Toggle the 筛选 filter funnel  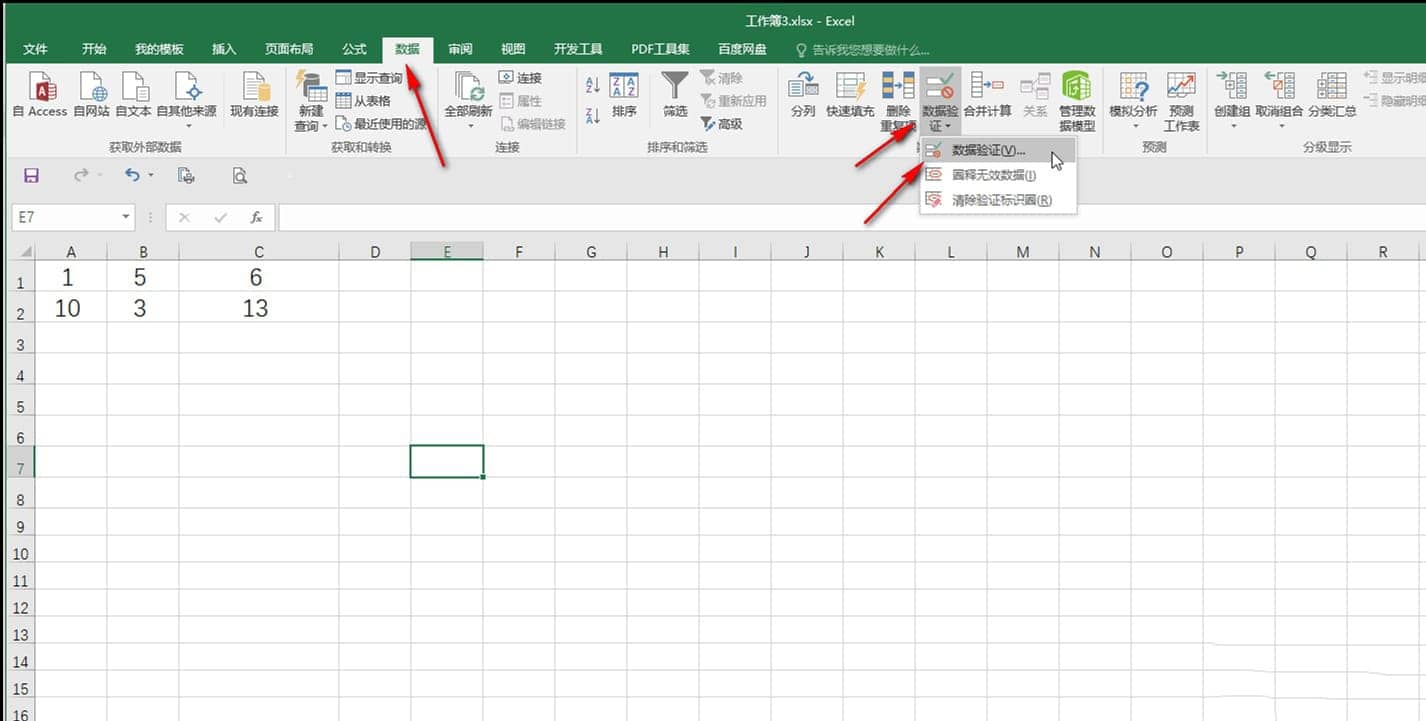click(675, 96)
